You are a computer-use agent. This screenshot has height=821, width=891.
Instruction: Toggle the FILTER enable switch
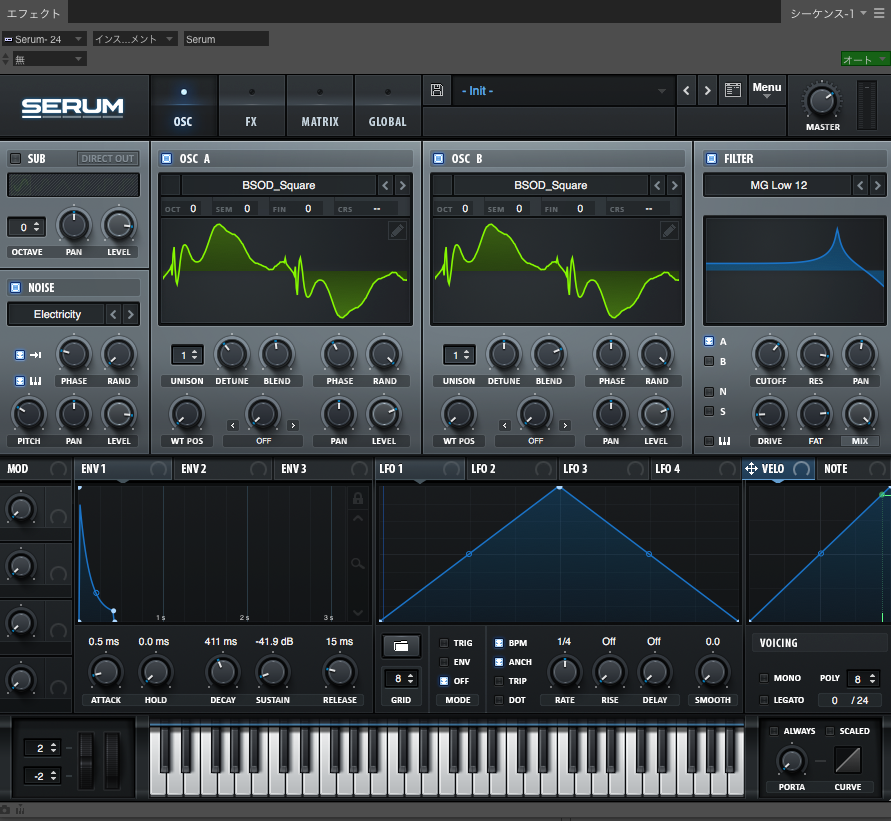(x=711, y=159)
